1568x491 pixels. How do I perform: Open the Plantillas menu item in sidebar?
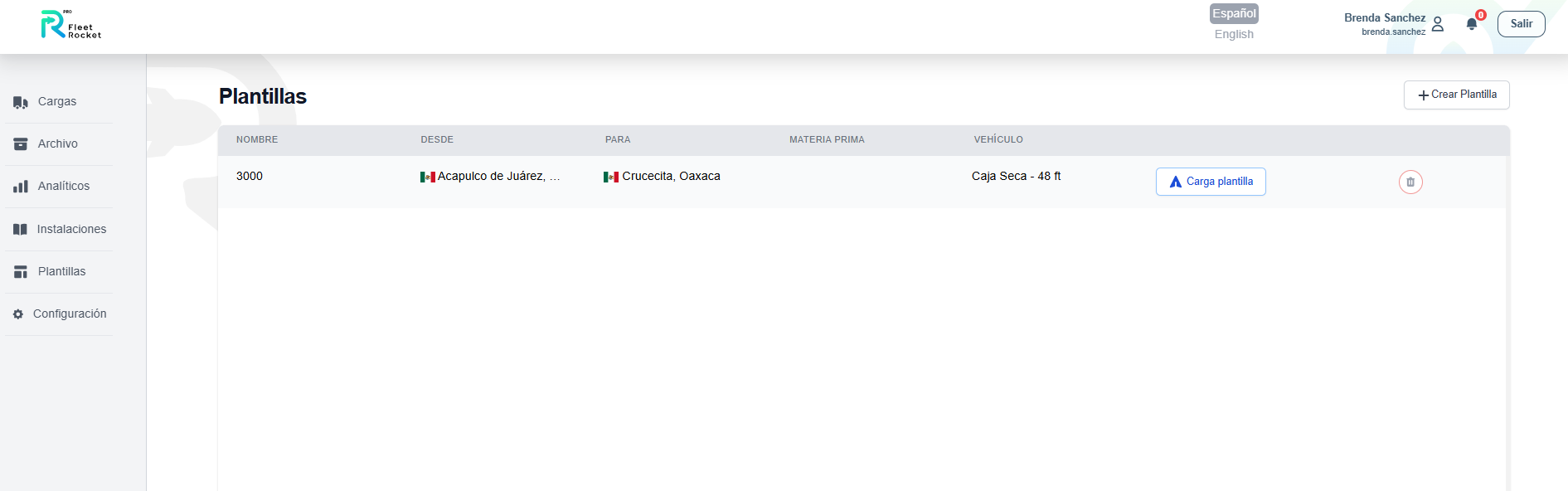pyautogui.click(x=61, y=271)
